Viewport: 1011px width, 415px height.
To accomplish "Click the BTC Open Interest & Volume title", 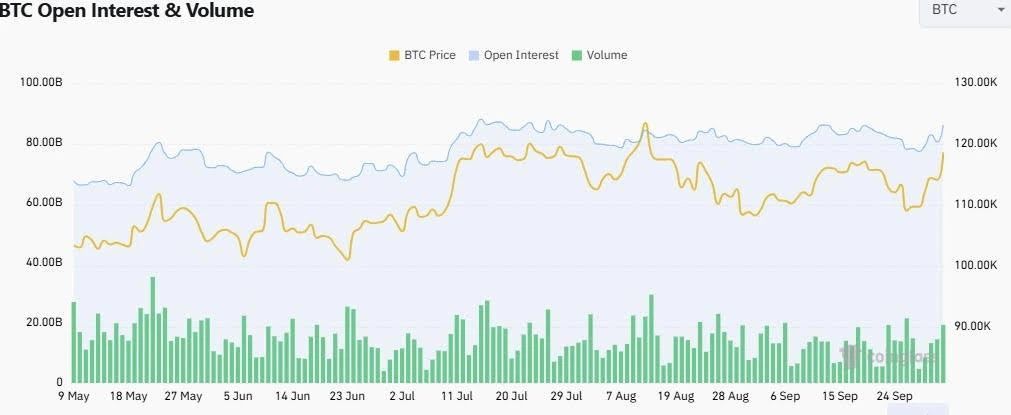I will tap(127, 11).
